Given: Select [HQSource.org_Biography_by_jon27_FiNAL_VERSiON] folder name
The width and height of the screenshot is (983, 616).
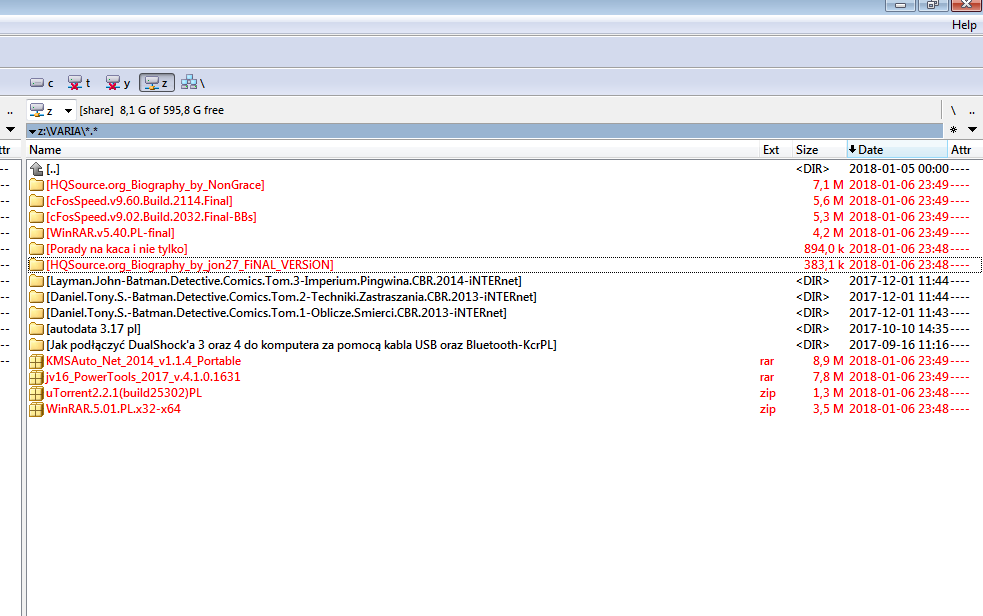Looking at the screenshot, I should coord(190,265).
